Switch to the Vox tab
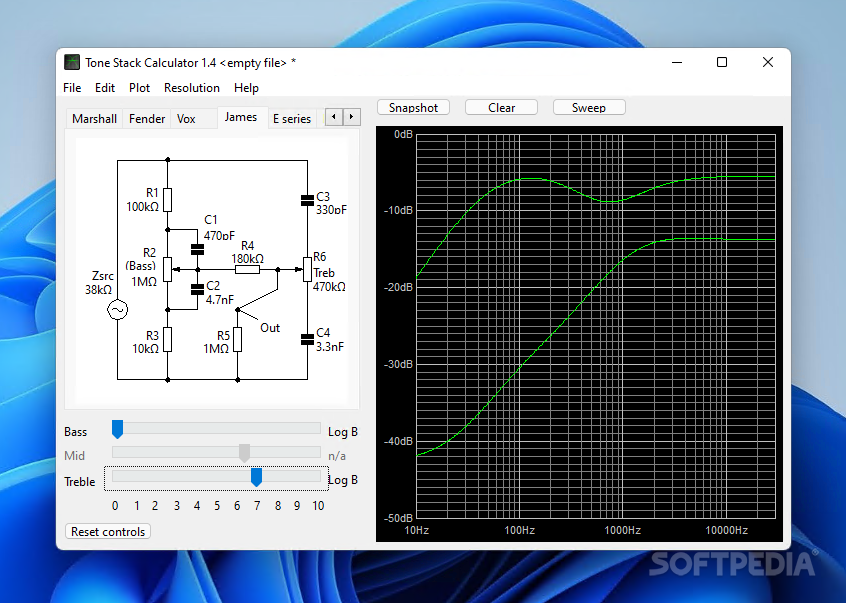 coord(186,119)
